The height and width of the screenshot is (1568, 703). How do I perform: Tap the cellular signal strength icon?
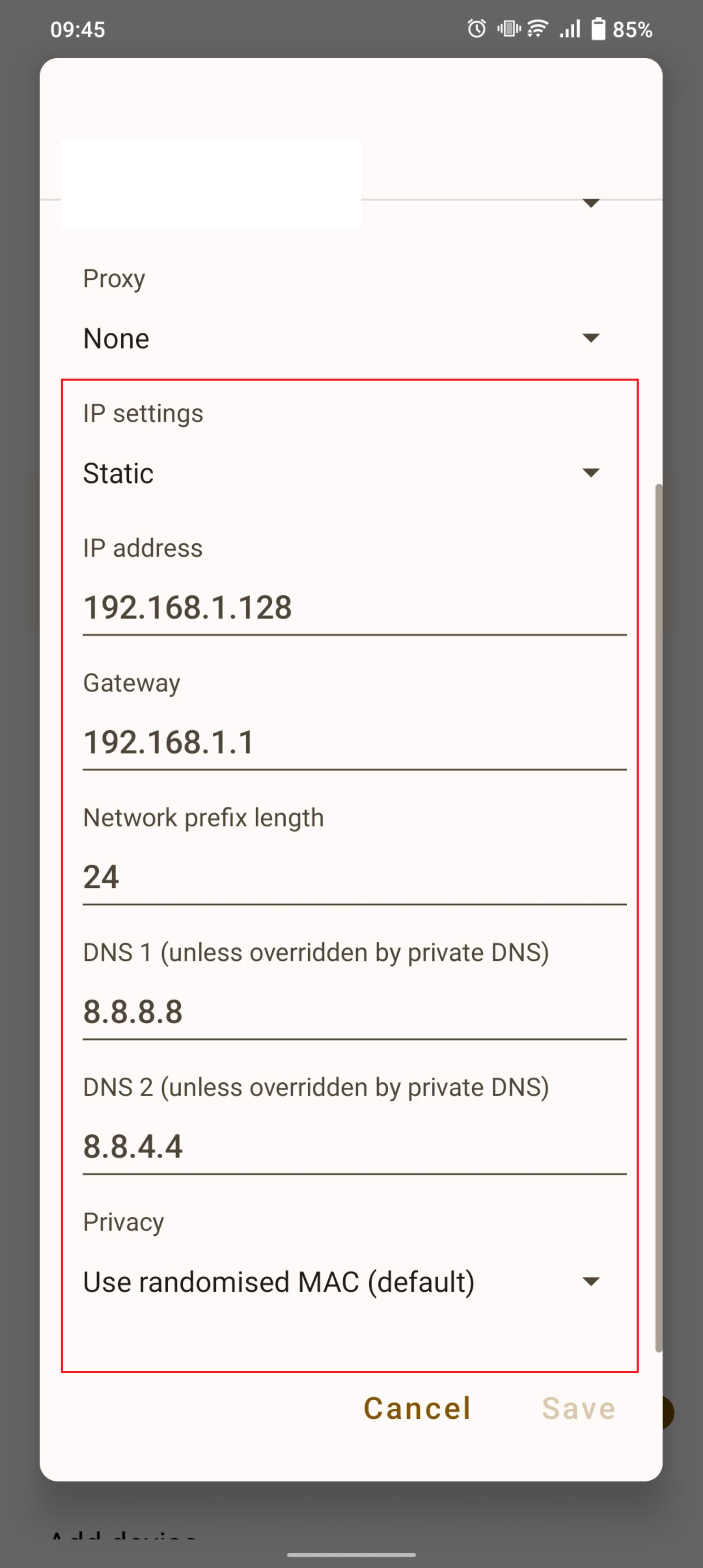[x=570, y=29]
